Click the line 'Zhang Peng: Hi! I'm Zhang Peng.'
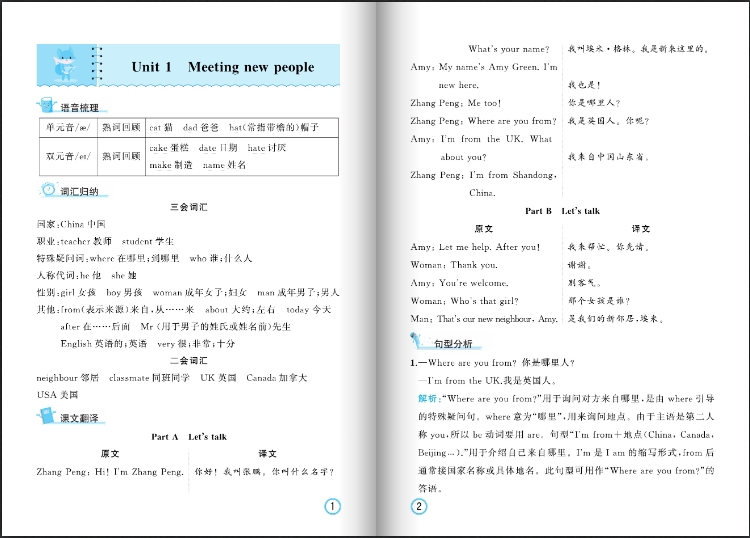 pos(110,472)
